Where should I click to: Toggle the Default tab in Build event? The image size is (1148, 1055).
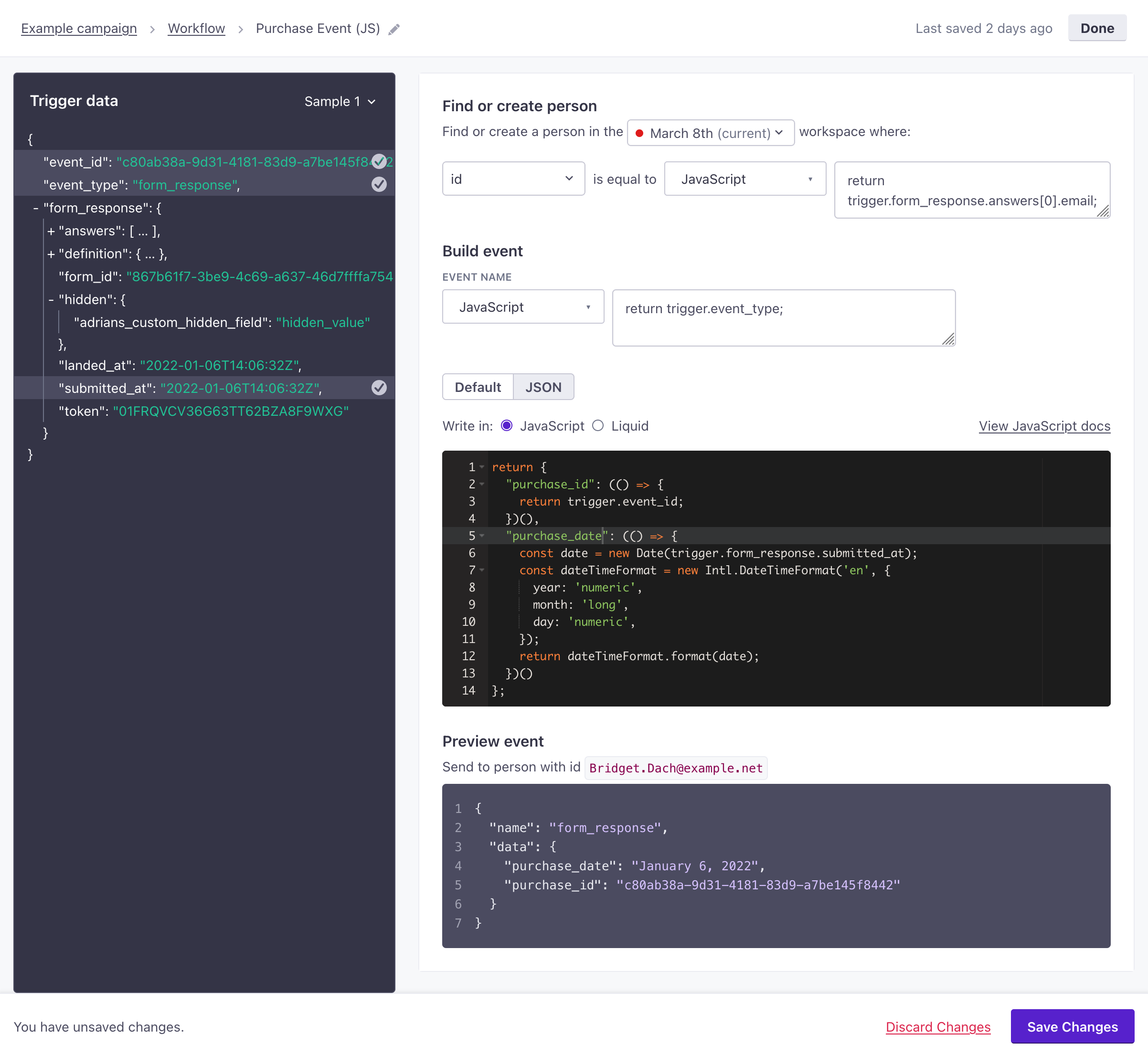(x=478, y=388)
